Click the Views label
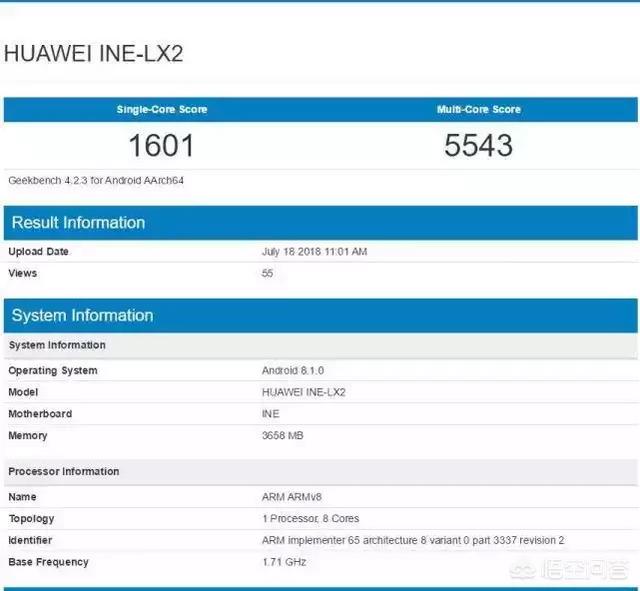This screenshot has width=640, height=591. pyautogui.click(x=22, y=273)
